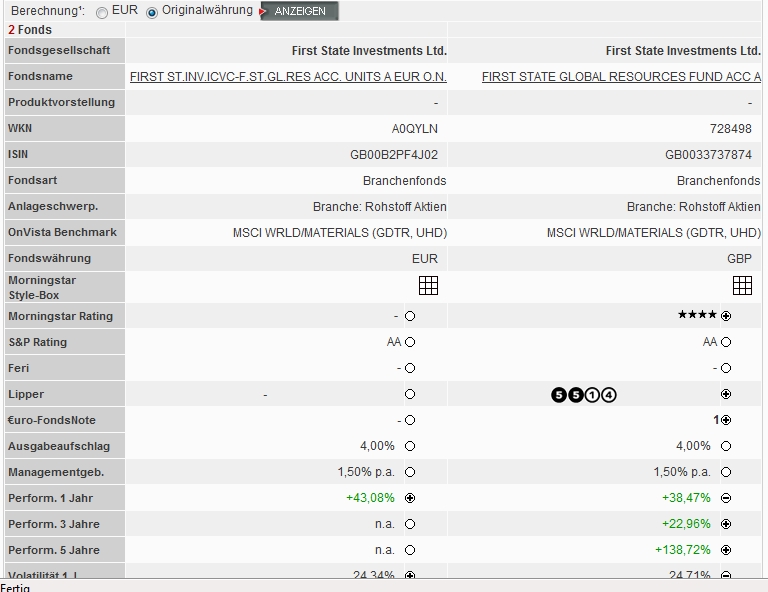Click the plus circle beside +138,72% performance

click(x=726, y=550)
